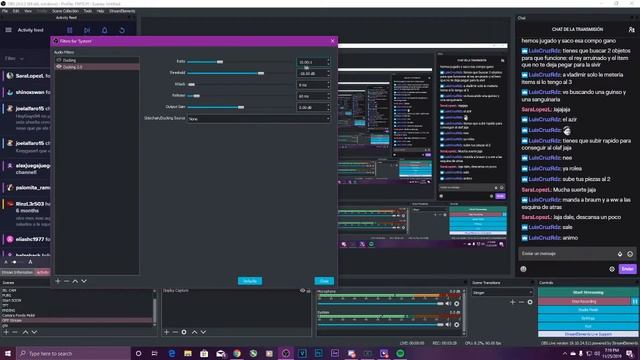Click the Close button in Filters dialog
This screenshot has width=640, height=360.
pyautogui.click(x=324, y=281)
